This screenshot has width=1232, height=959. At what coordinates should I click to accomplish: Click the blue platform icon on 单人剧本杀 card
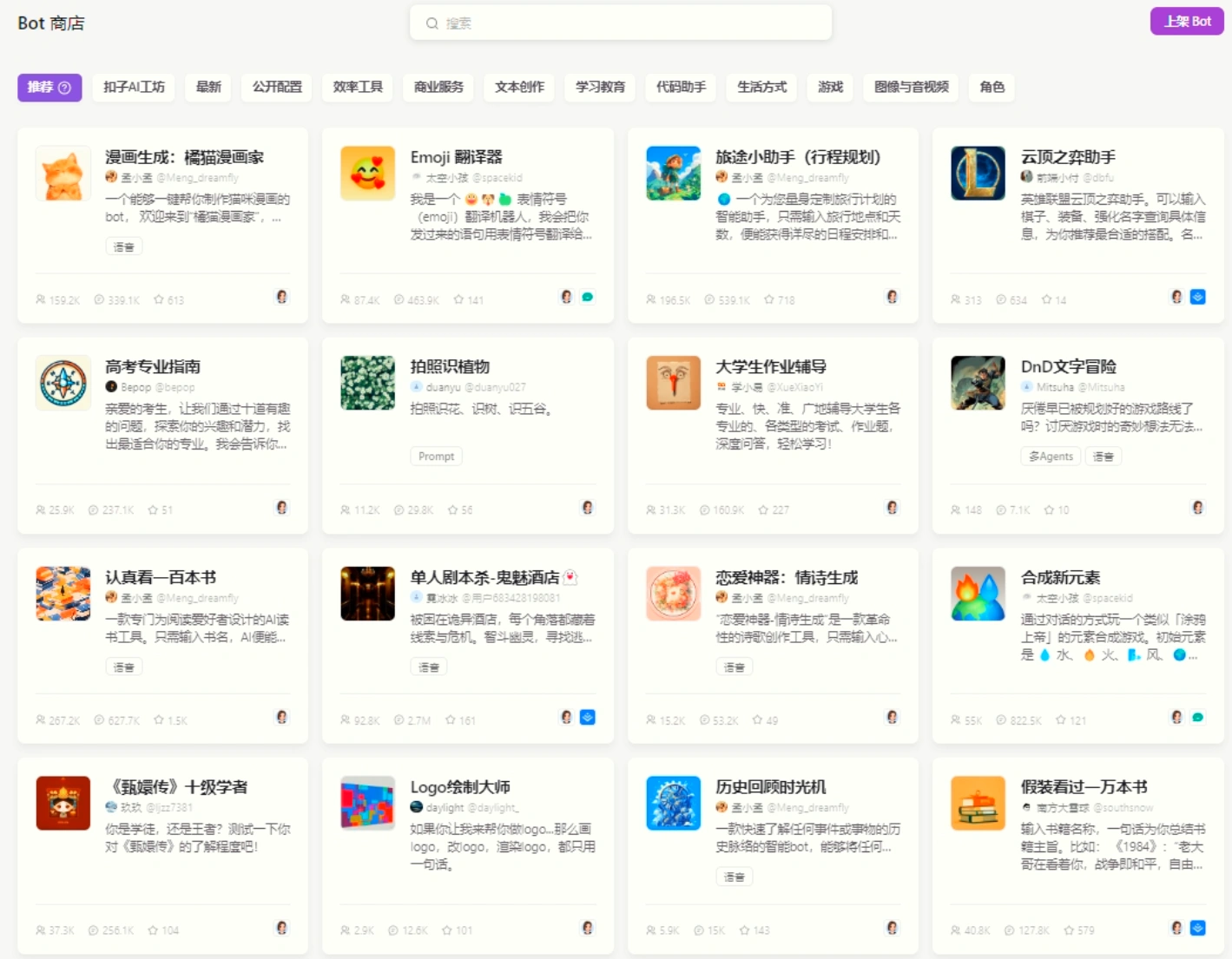pyautogui.click(x=588, y=717)
